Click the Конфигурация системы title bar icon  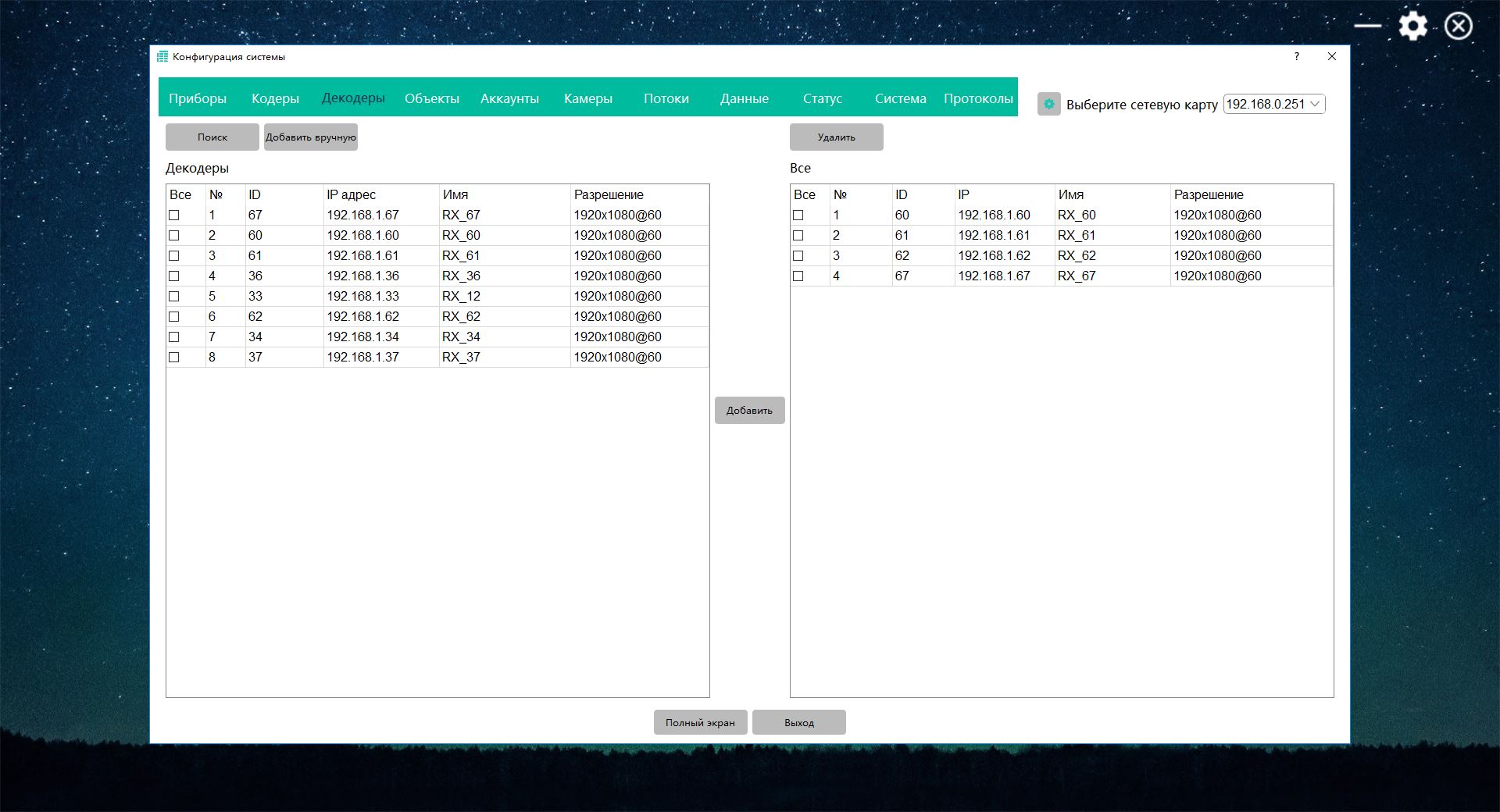coord(162,56)
